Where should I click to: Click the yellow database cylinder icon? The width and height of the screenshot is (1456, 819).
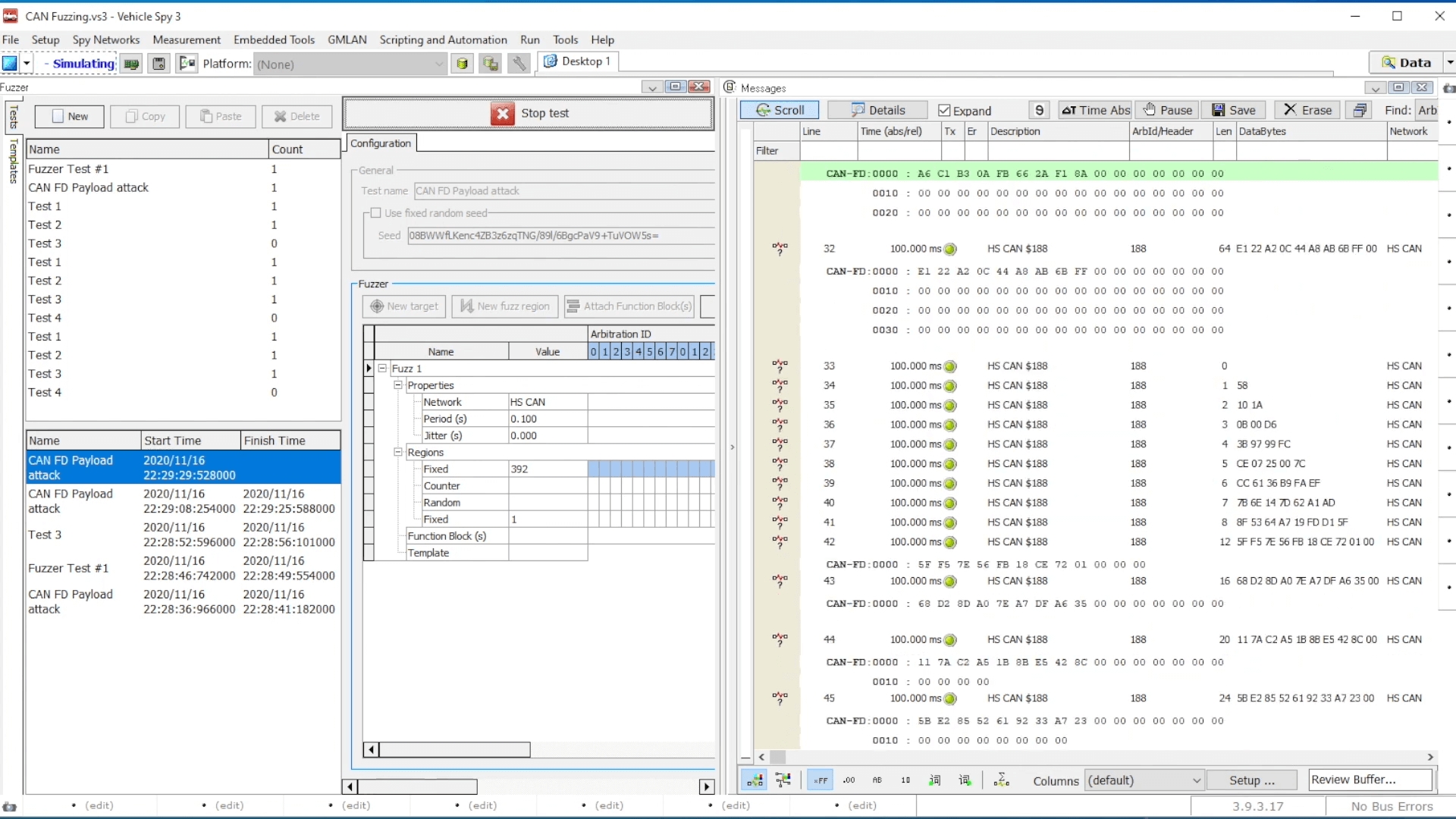462,64
